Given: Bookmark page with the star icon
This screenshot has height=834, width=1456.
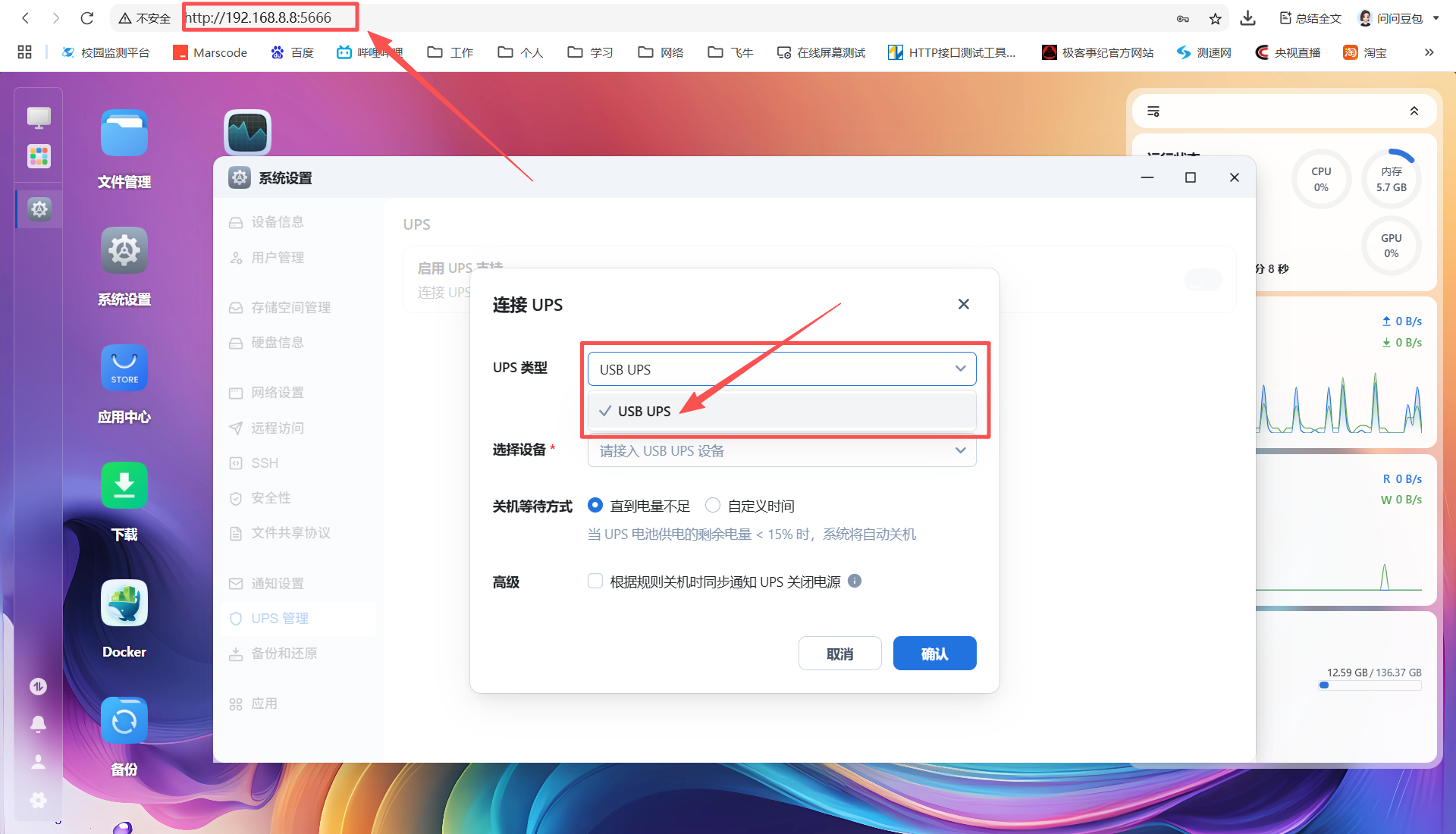Looking at the screenshot, I should tap(1215, 19).
